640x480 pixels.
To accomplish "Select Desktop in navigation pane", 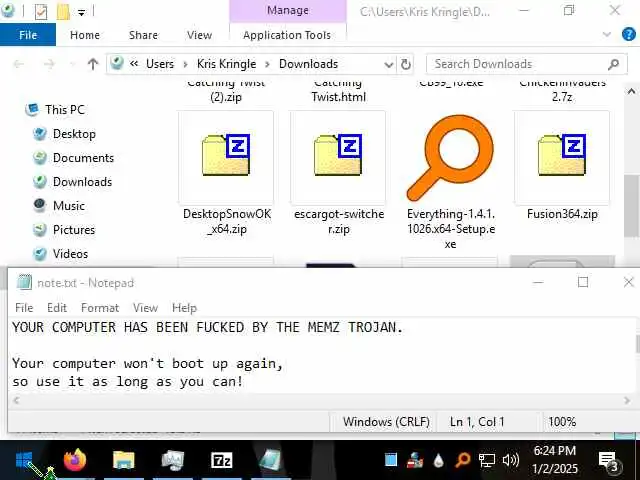I will point(74,134).
